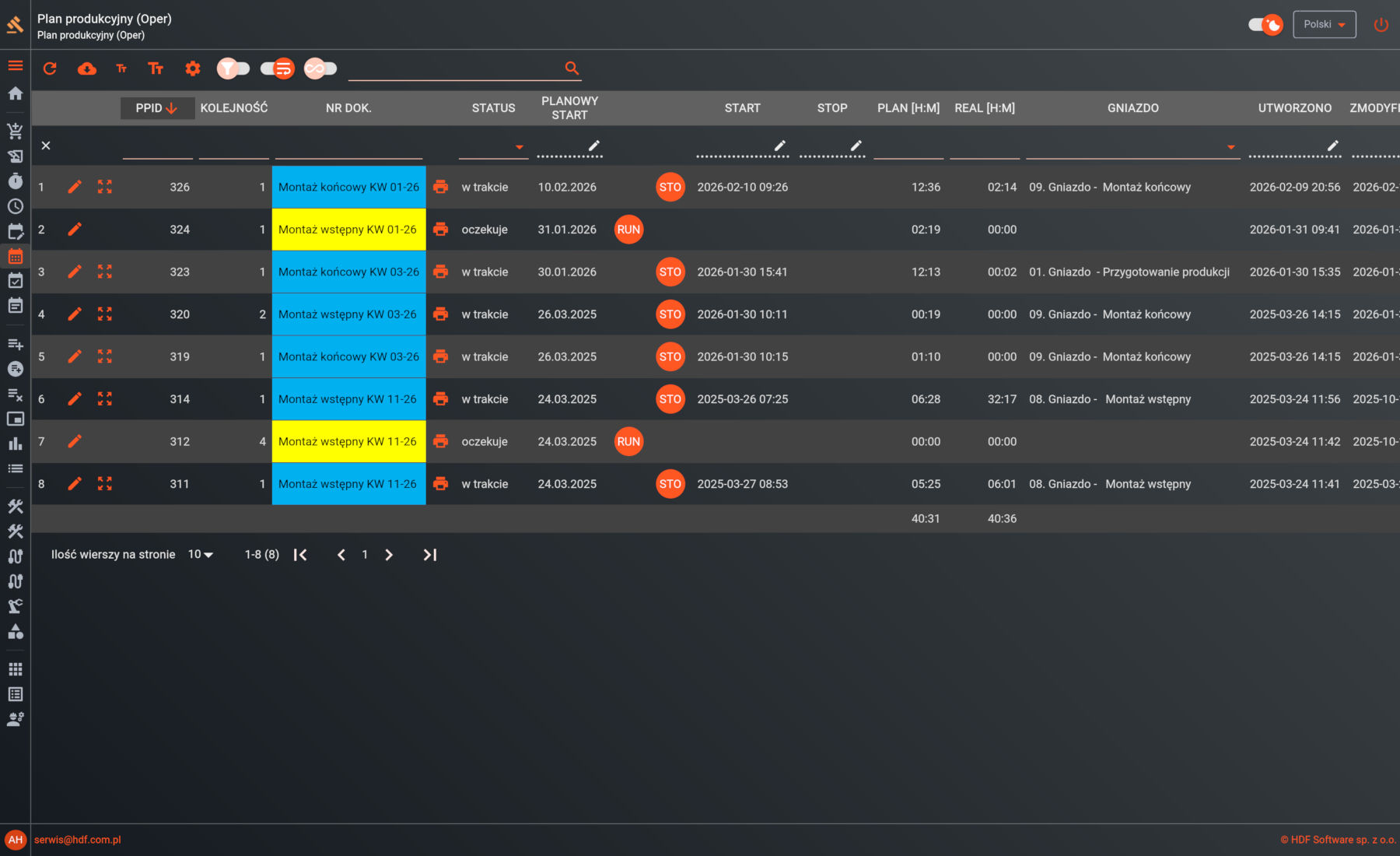Click the search magnifier icon
This screenshot has height=856, width=1400.
click(572, 68)
